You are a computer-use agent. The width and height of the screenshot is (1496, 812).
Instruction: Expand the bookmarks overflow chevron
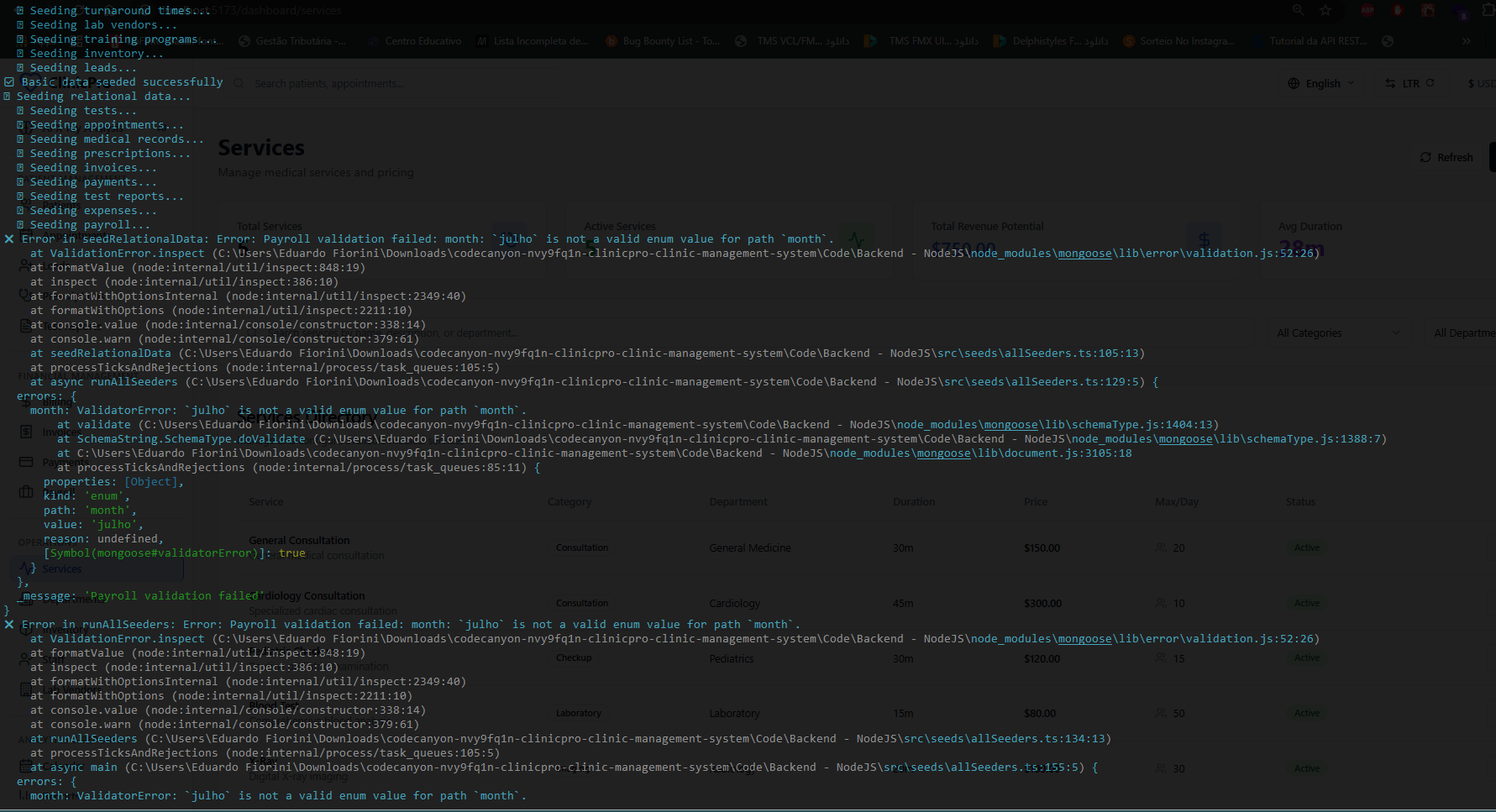click(1466, 40)
